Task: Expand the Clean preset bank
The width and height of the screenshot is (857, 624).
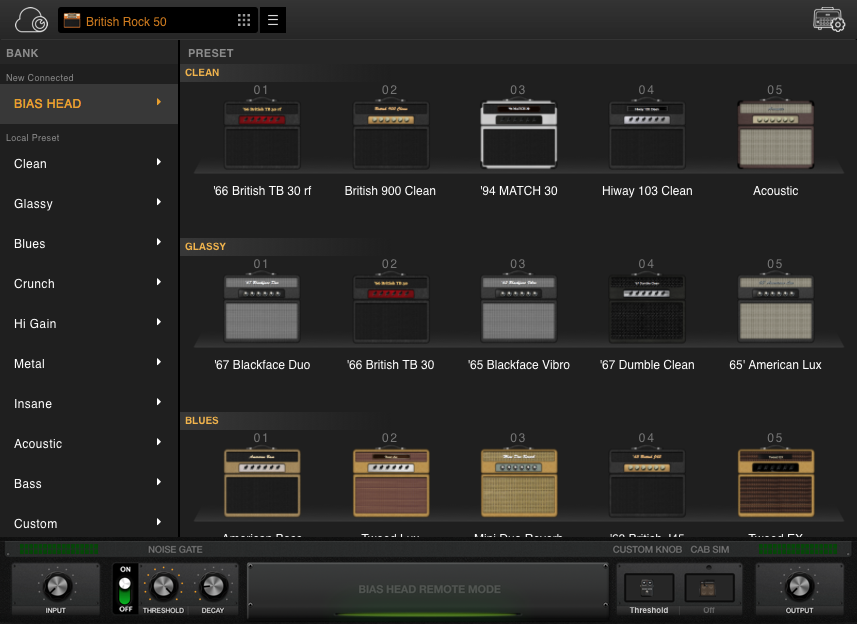Action: point(89,163)
